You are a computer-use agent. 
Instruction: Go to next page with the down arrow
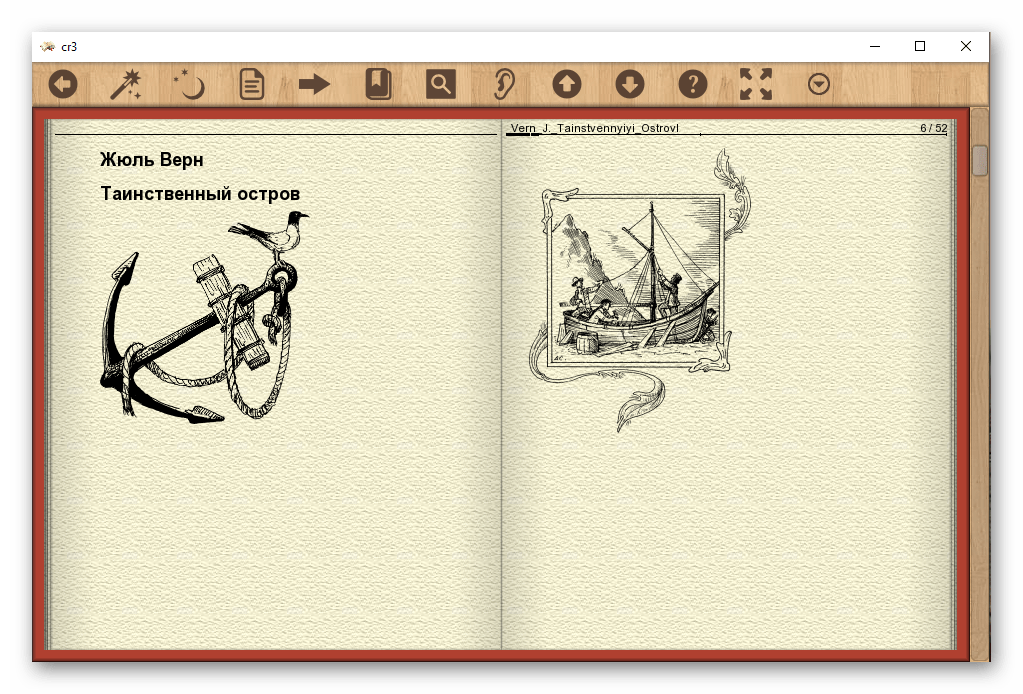[x=630, y=84]
